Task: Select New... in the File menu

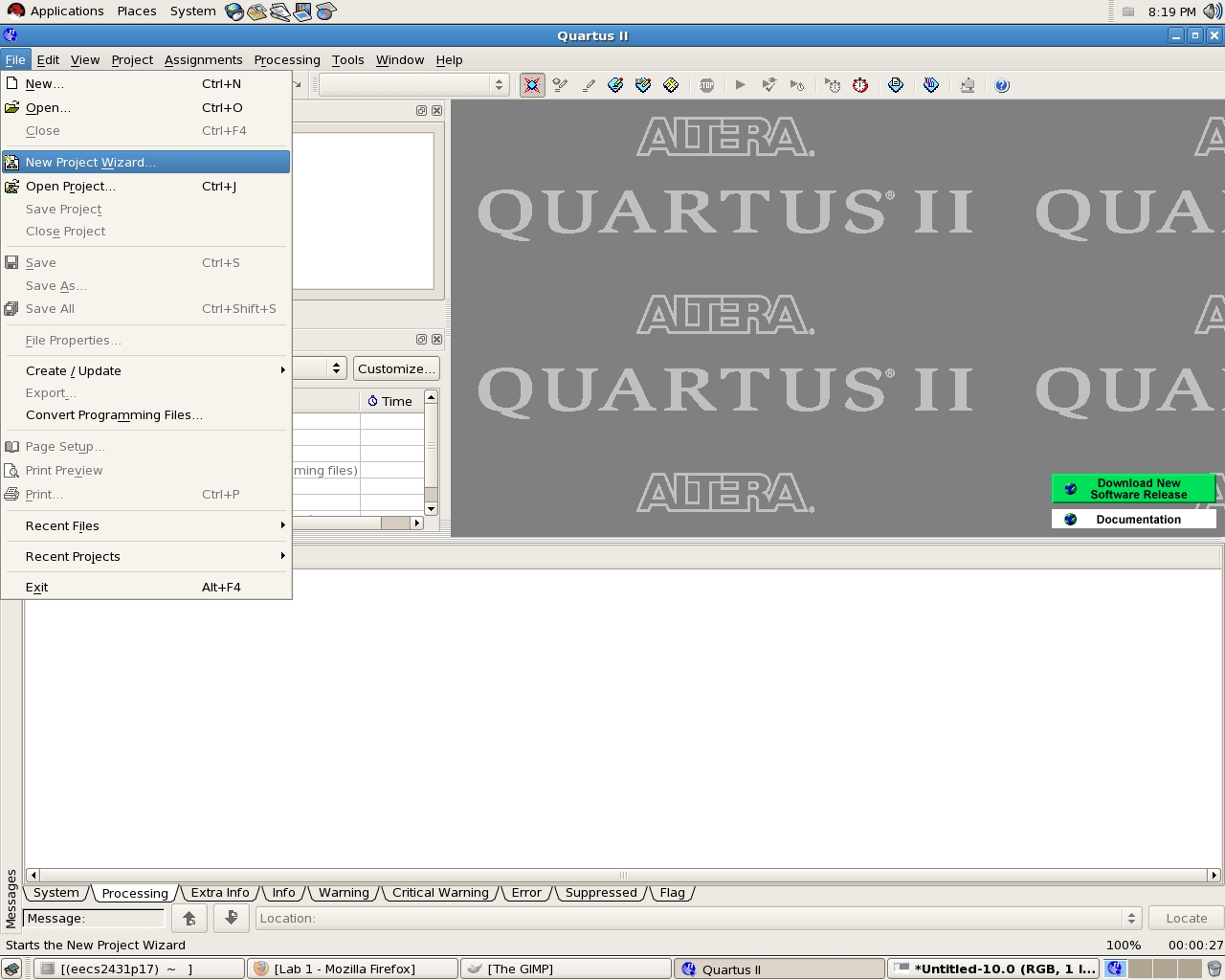Action: 145,83
